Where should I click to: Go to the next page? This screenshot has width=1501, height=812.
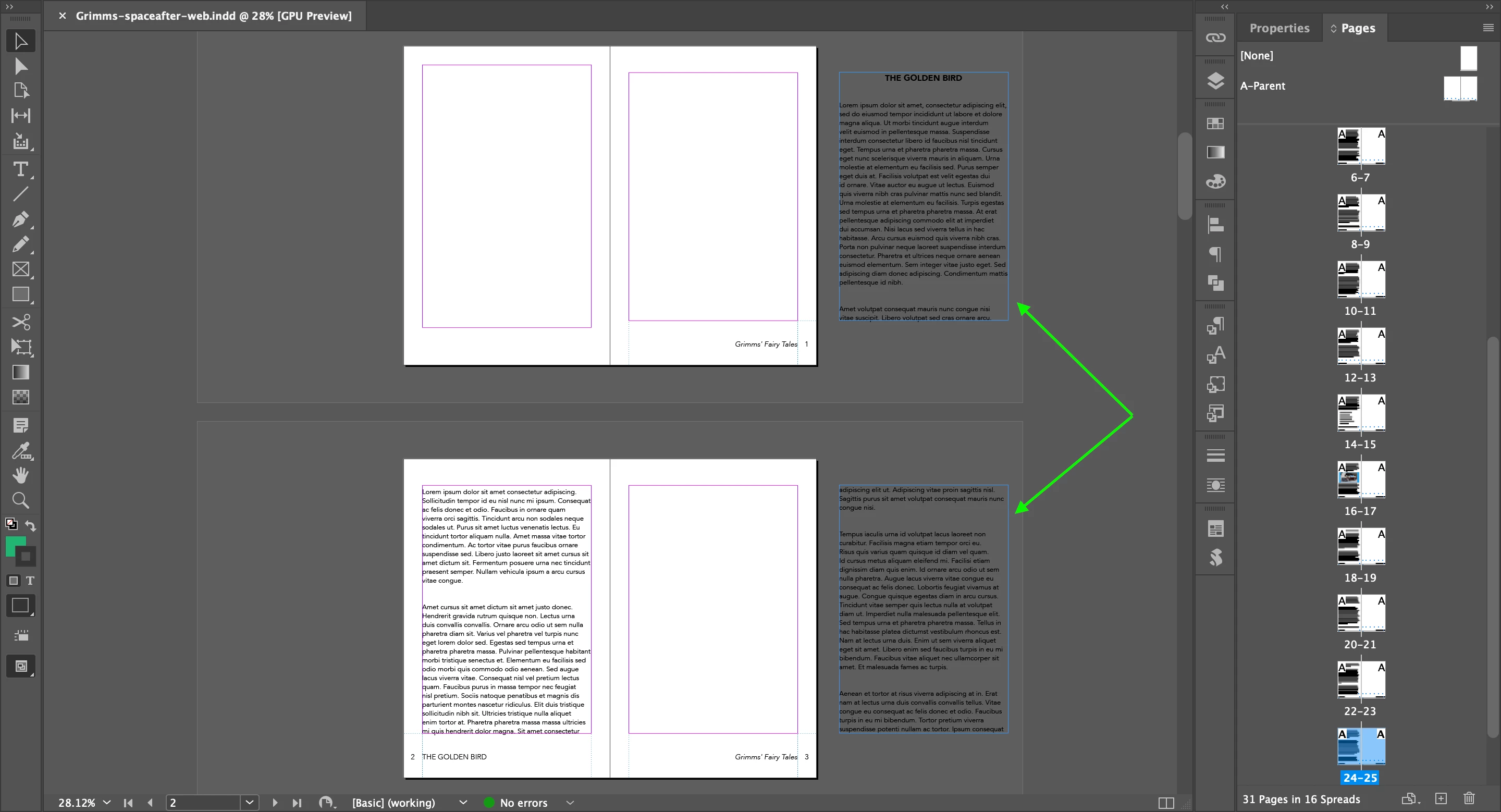point(275,803)
